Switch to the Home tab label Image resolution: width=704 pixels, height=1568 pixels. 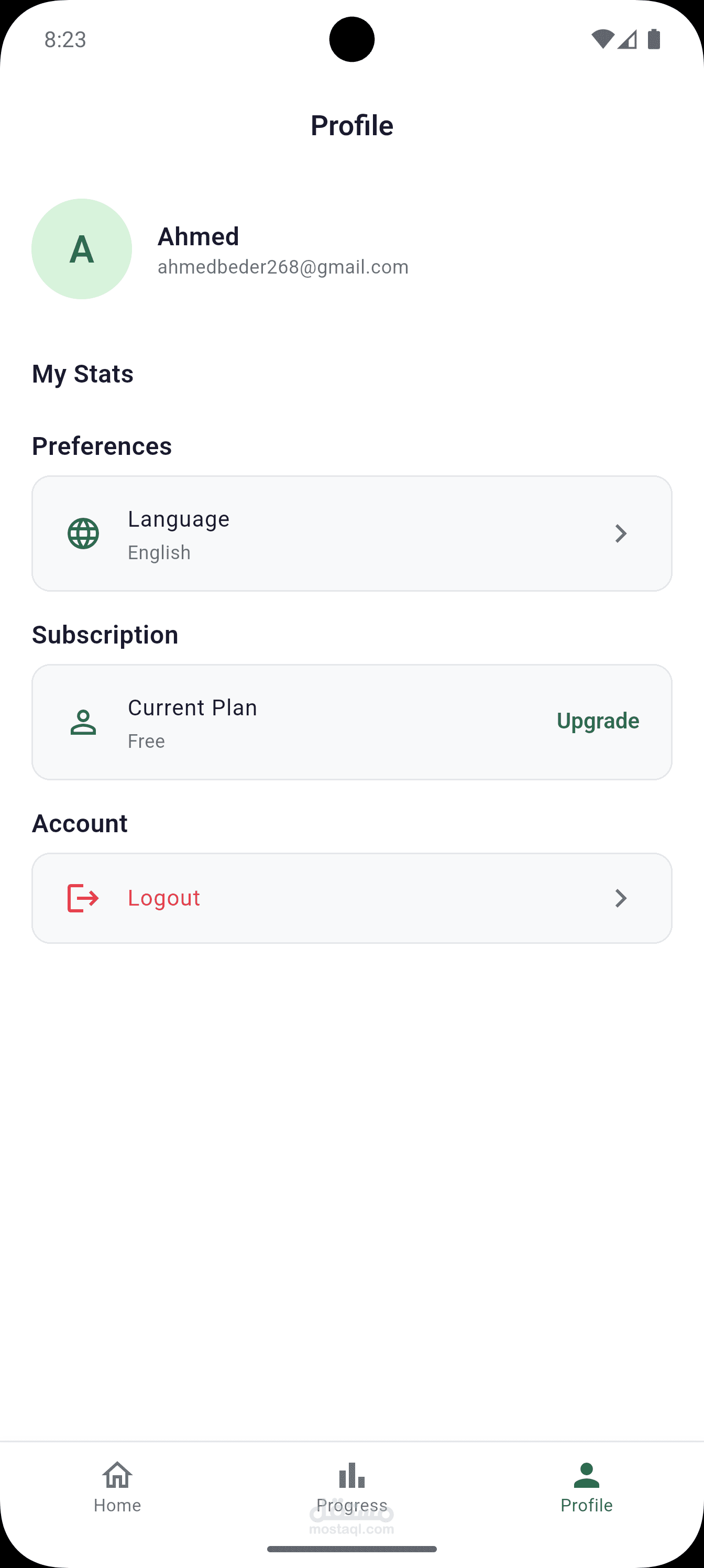click(x=117, y=1505)
